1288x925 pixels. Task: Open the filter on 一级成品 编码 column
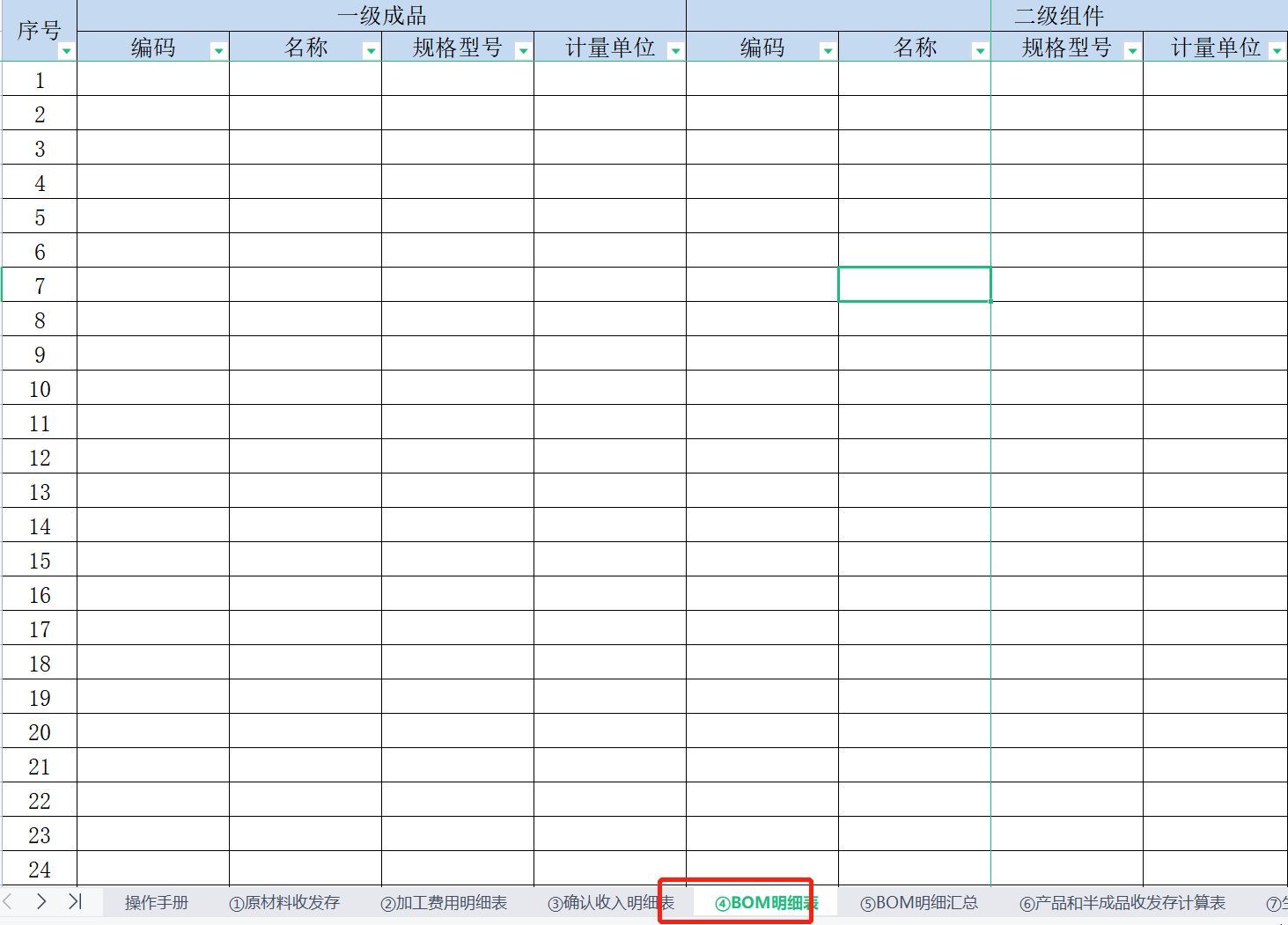tap(217, 50)
